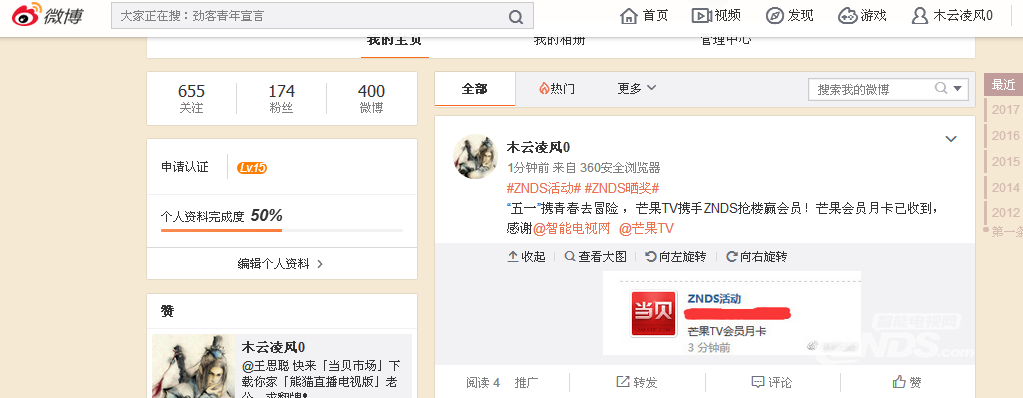Jump to 2017 in the timeline
The width and height of the screenshot is (1023, 398).
[x=1005, y=110]
